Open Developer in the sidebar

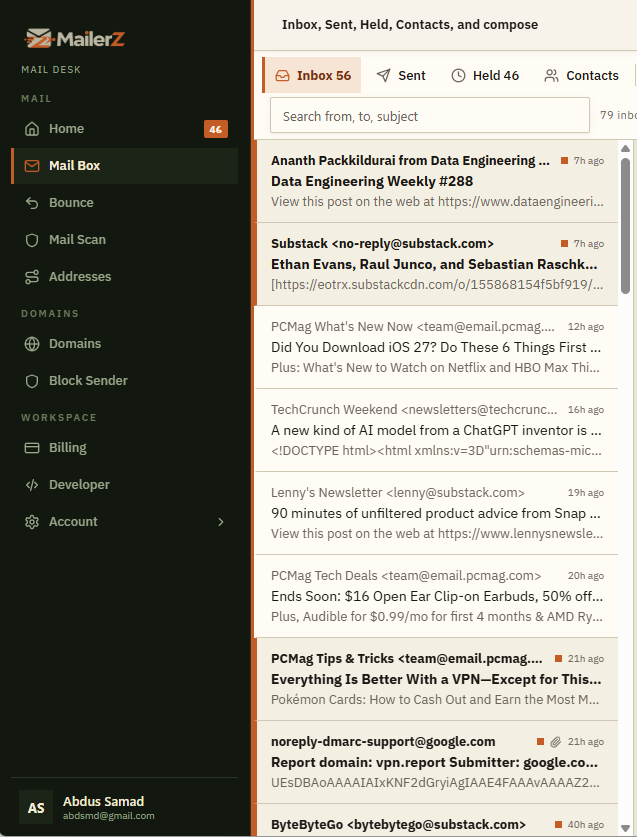[x=125, y=485]
